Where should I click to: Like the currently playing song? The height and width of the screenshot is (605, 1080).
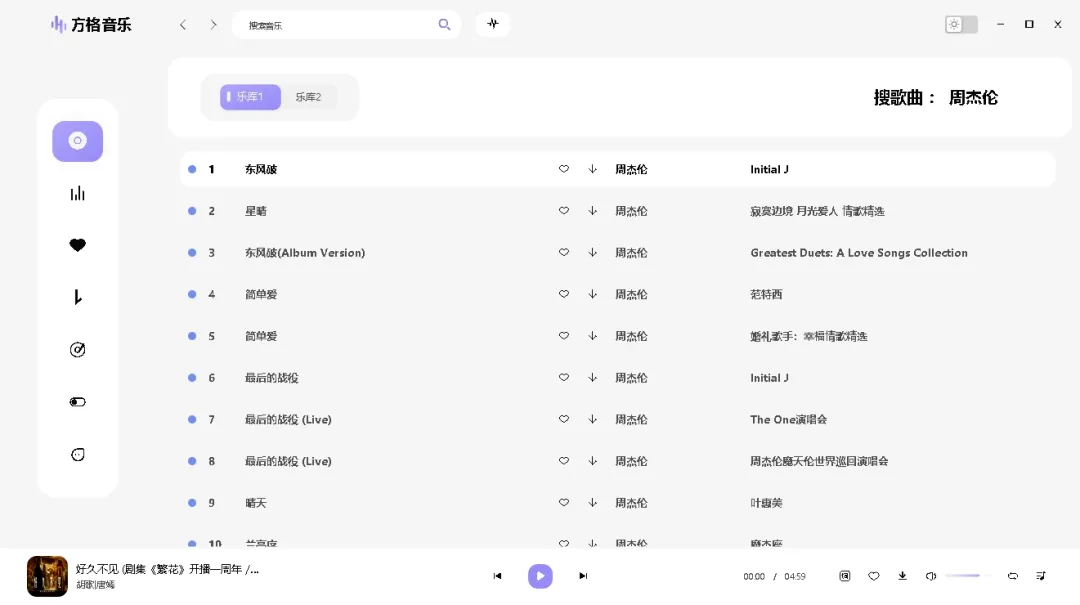[x=873, y=576]
